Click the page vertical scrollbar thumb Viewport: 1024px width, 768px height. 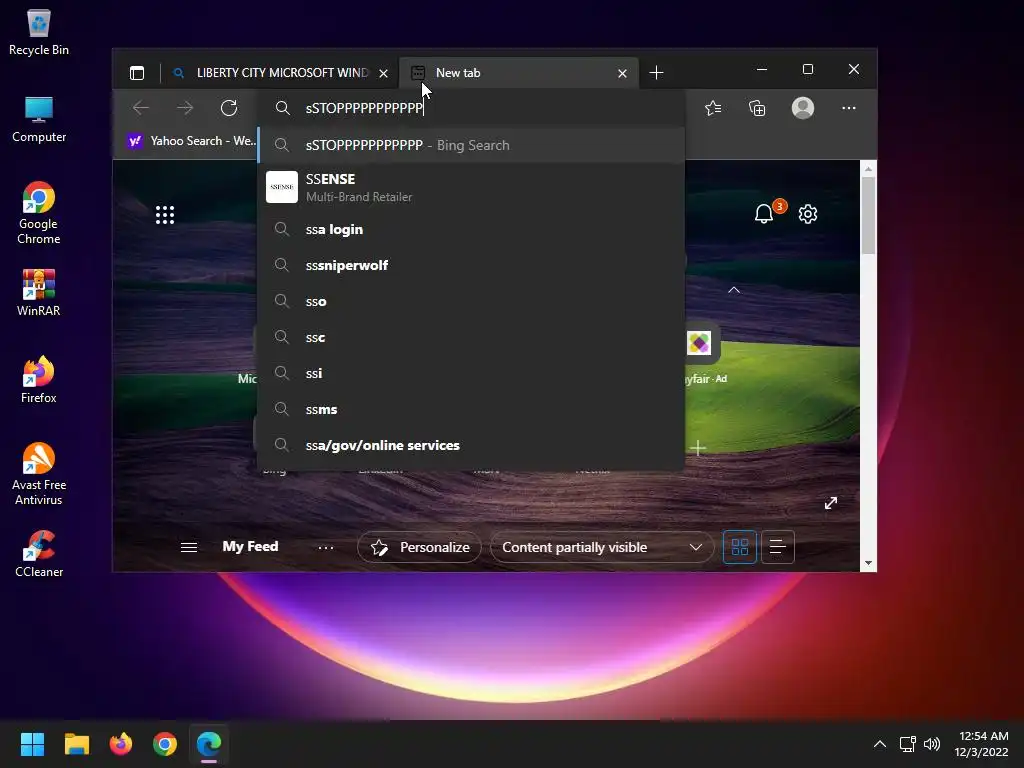click(x=868, y=216)
